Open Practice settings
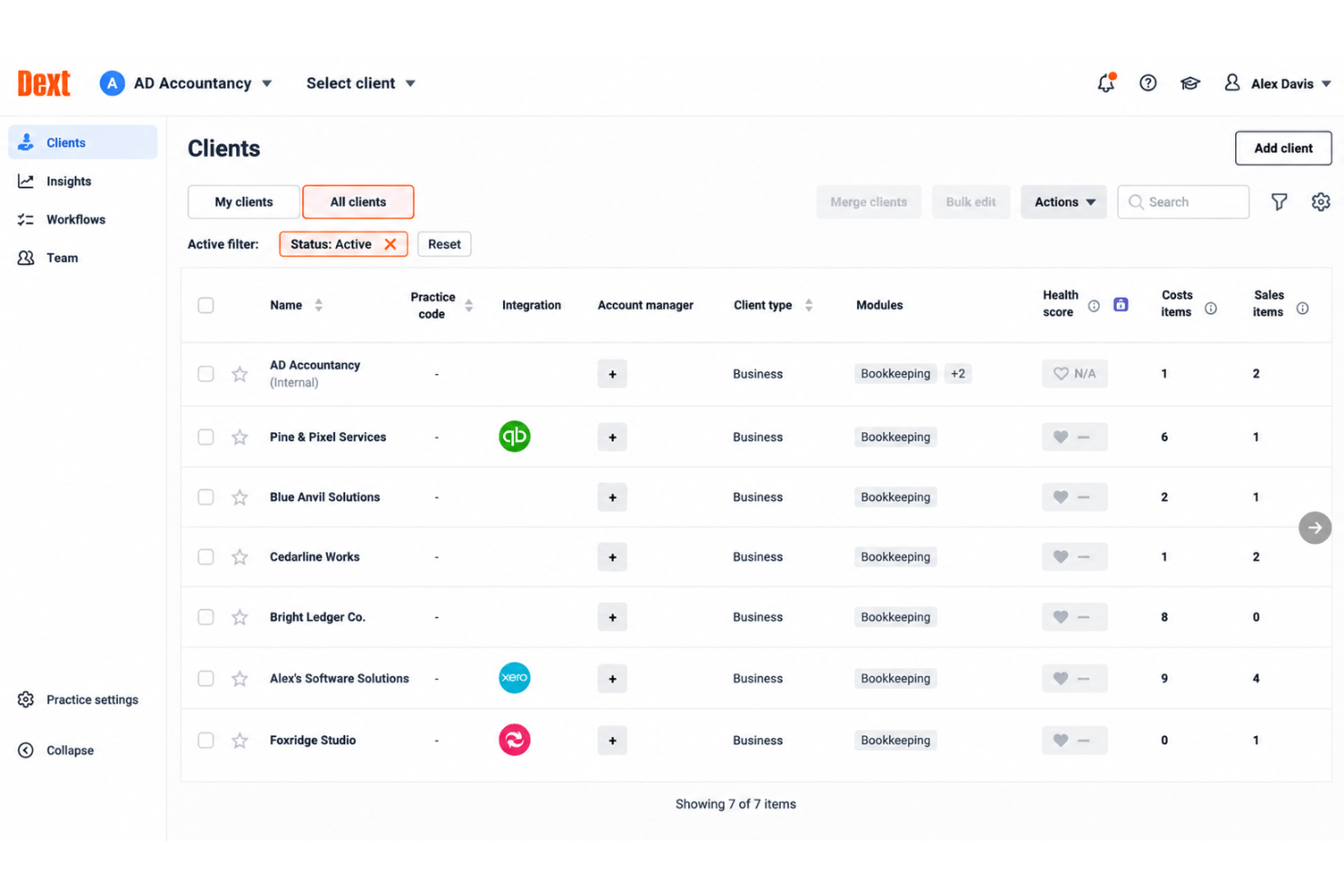The height and width of the screenshot is (896, 1344). (78, 700)
